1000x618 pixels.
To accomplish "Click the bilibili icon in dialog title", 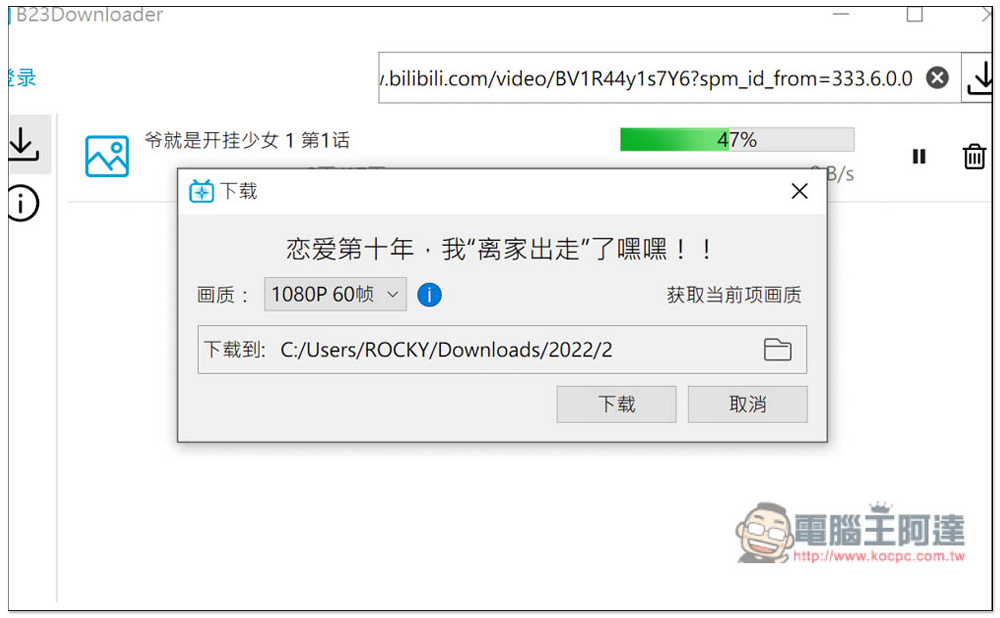I will pos(202,191).
